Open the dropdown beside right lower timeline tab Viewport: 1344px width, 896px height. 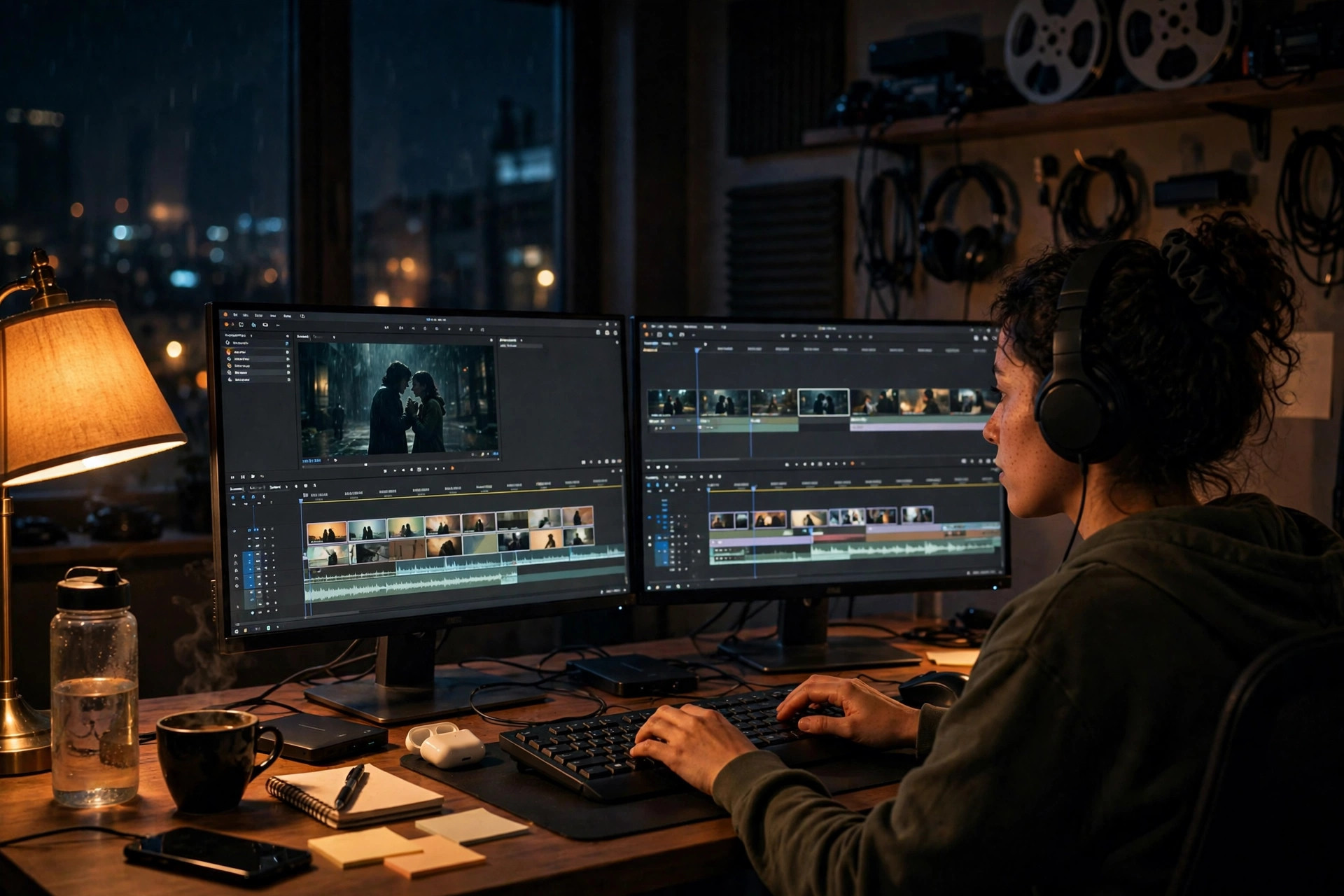(x=692, y=477)
